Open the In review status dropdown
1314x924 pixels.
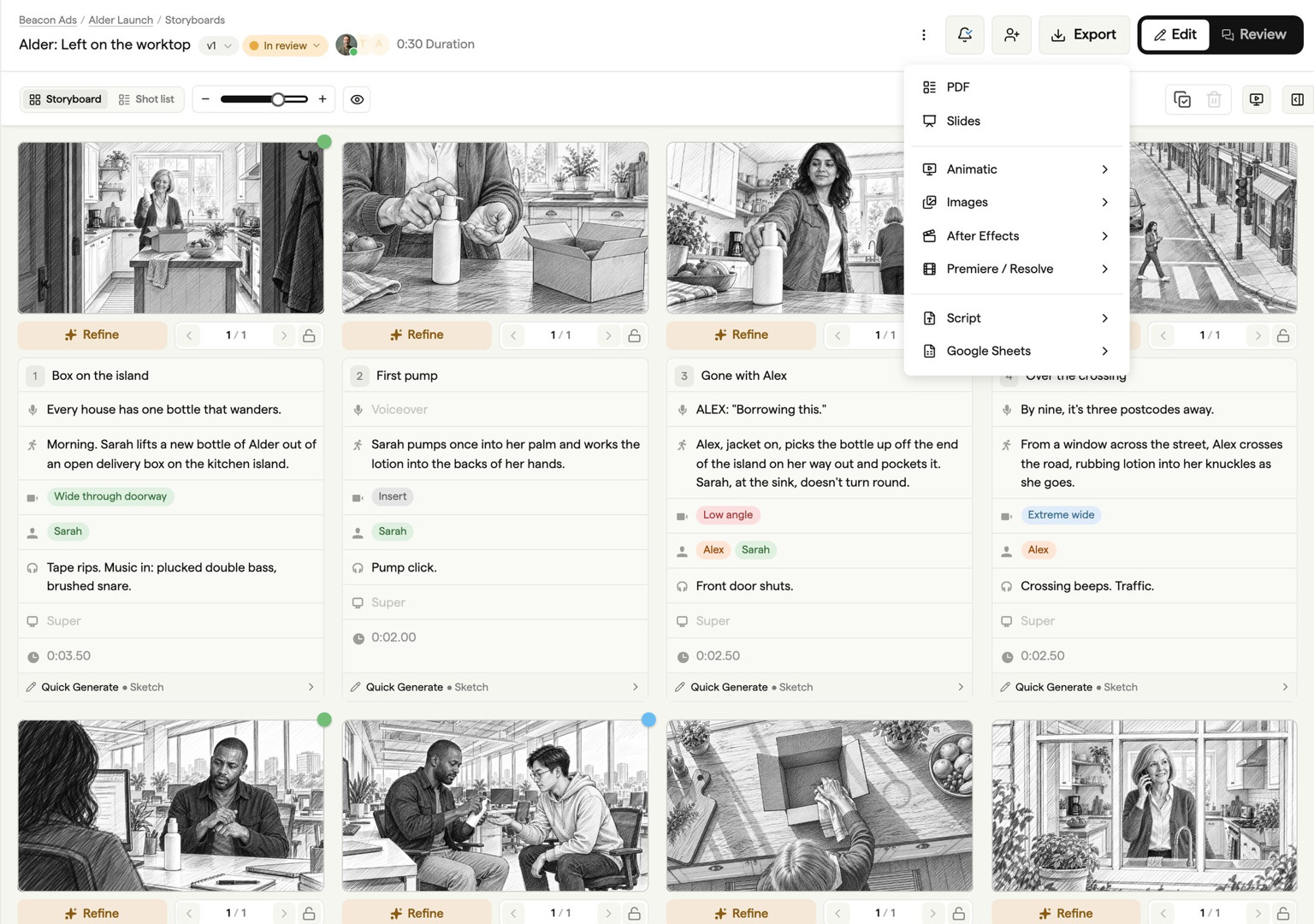point(285,45)
